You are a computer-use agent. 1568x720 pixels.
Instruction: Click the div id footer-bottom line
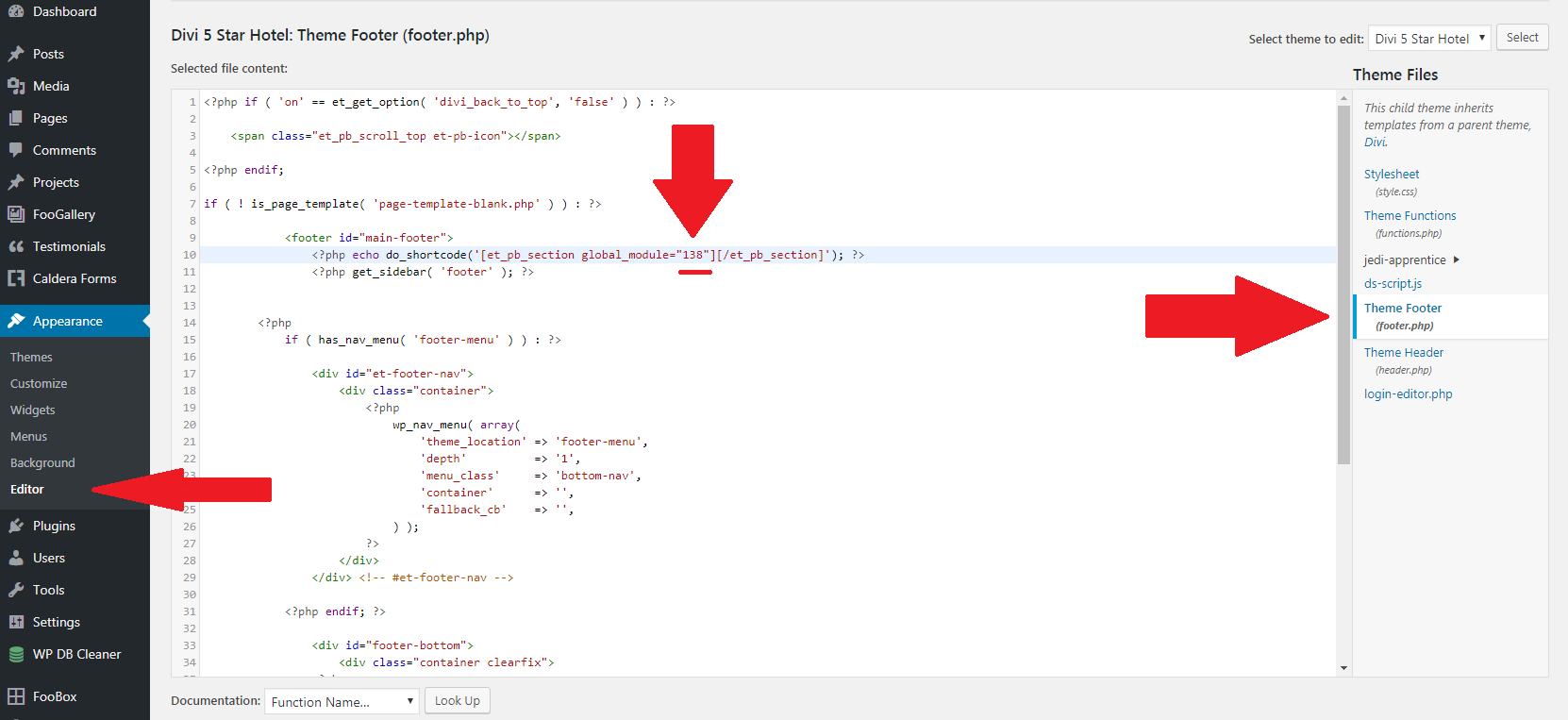(x=392, y=645)
